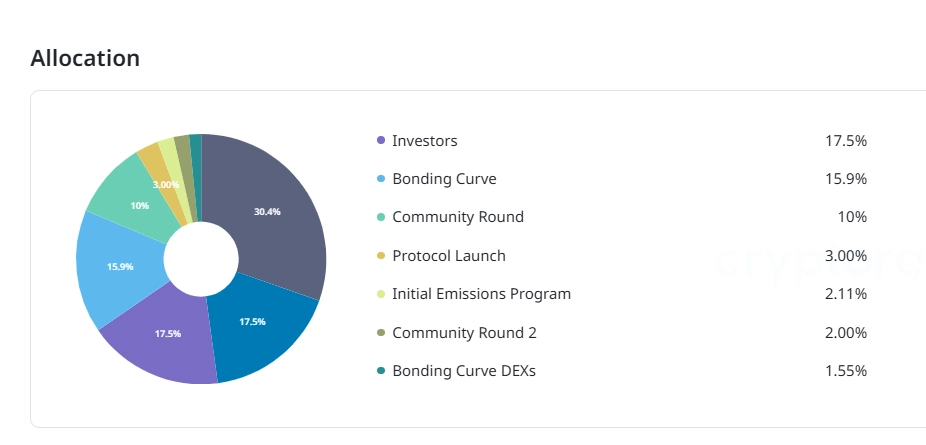Screen dimensions: 926x445
Task: Select the Protocol Launch legend label
Action: 448,256
